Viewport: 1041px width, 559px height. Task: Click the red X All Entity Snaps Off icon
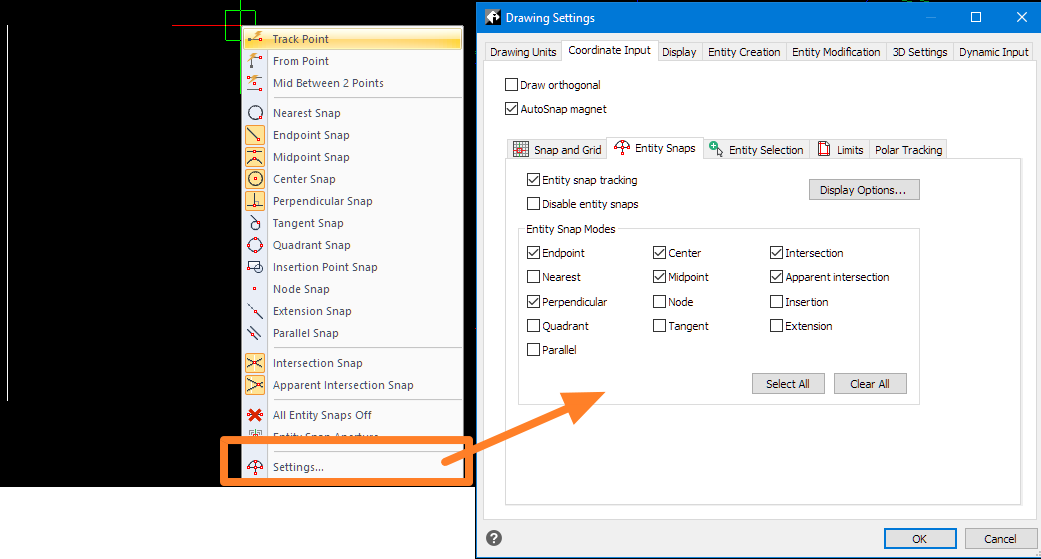[255, 415]
